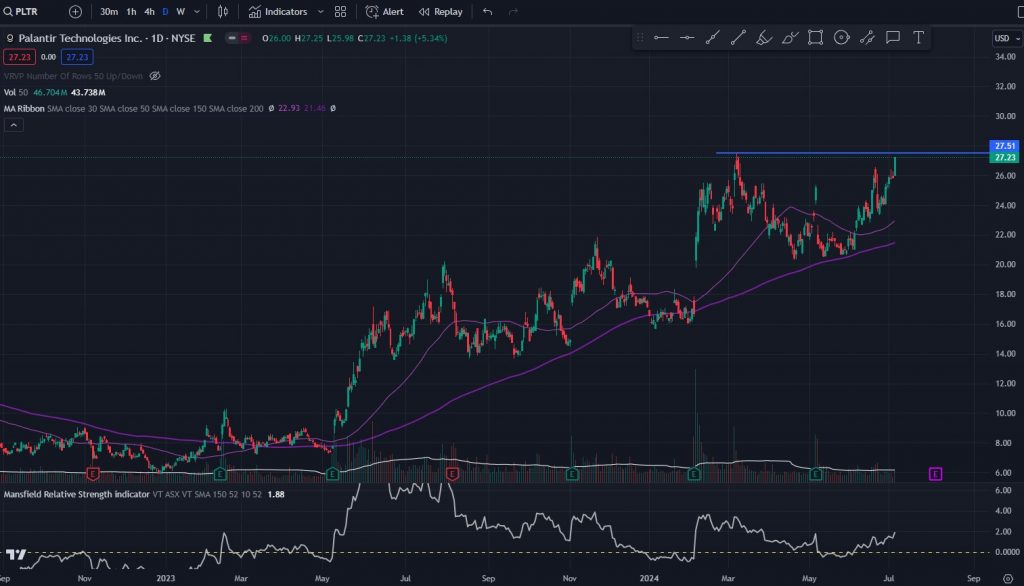This screenshot has height=586, width=1024.
Task: Switch to the W weekly timeframe
Action: [180, 12]
